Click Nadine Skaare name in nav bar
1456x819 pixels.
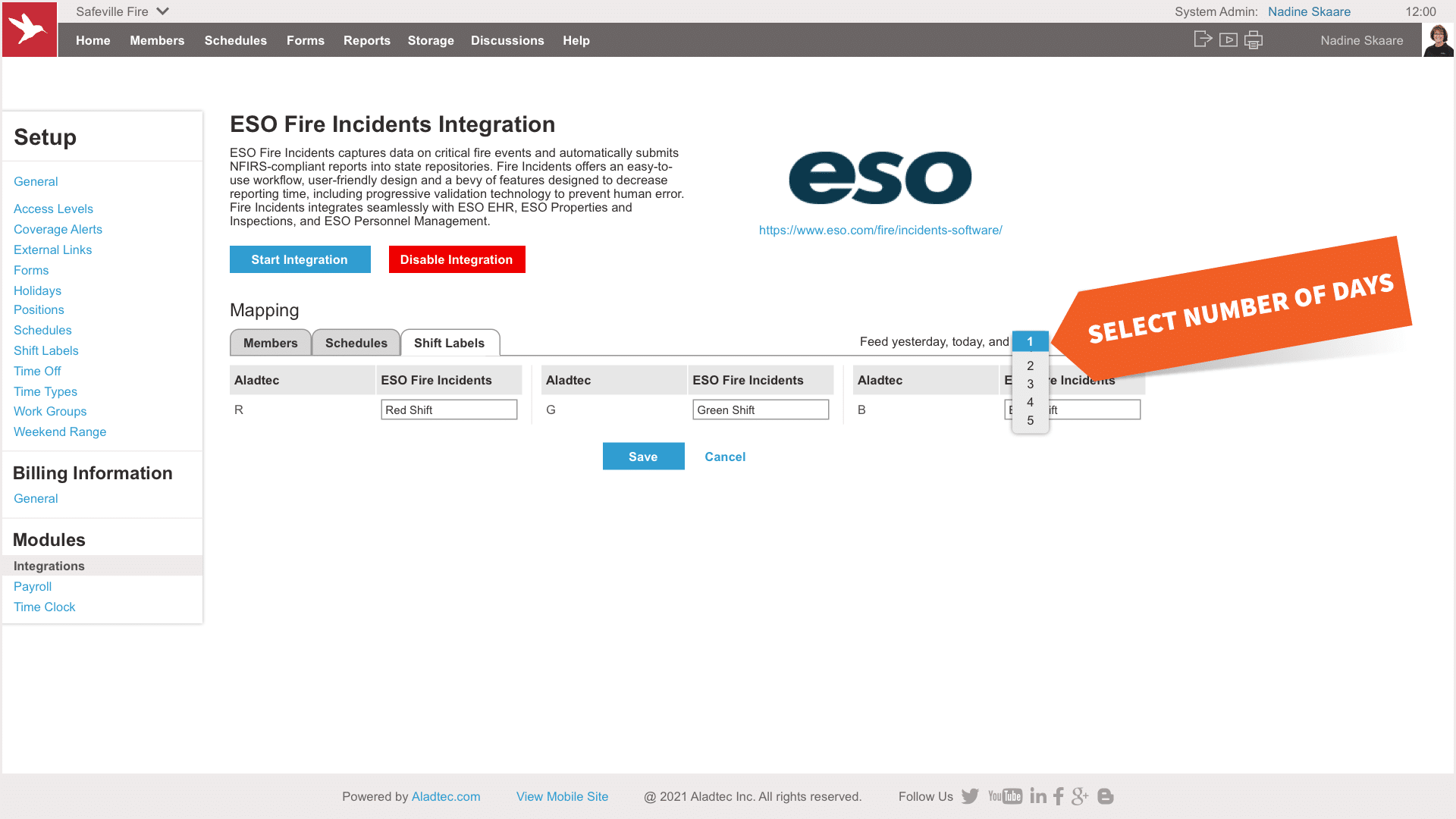click(x=1362, y=40)
